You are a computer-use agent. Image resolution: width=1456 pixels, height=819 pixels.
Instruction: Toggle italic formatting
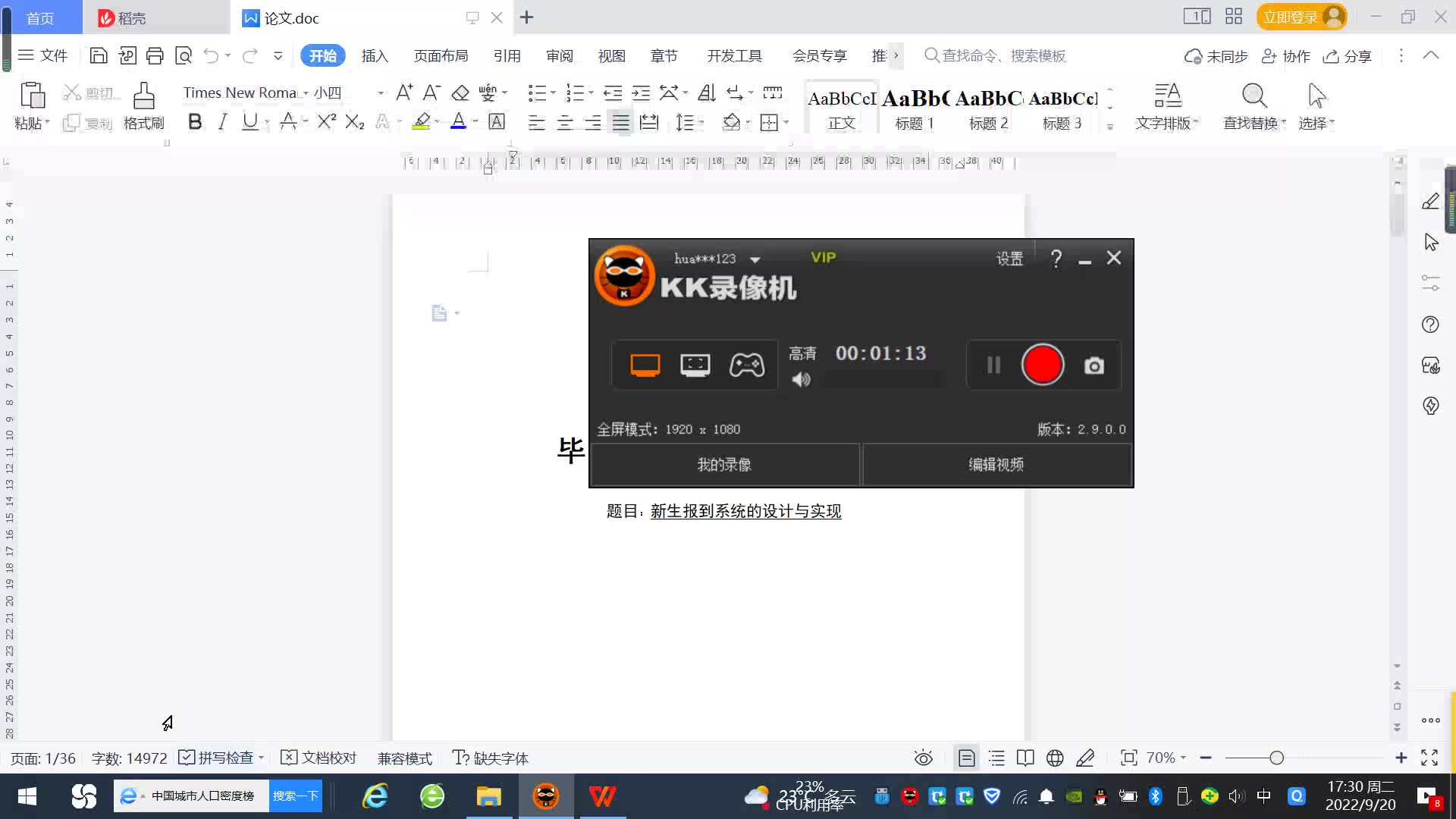222,121
